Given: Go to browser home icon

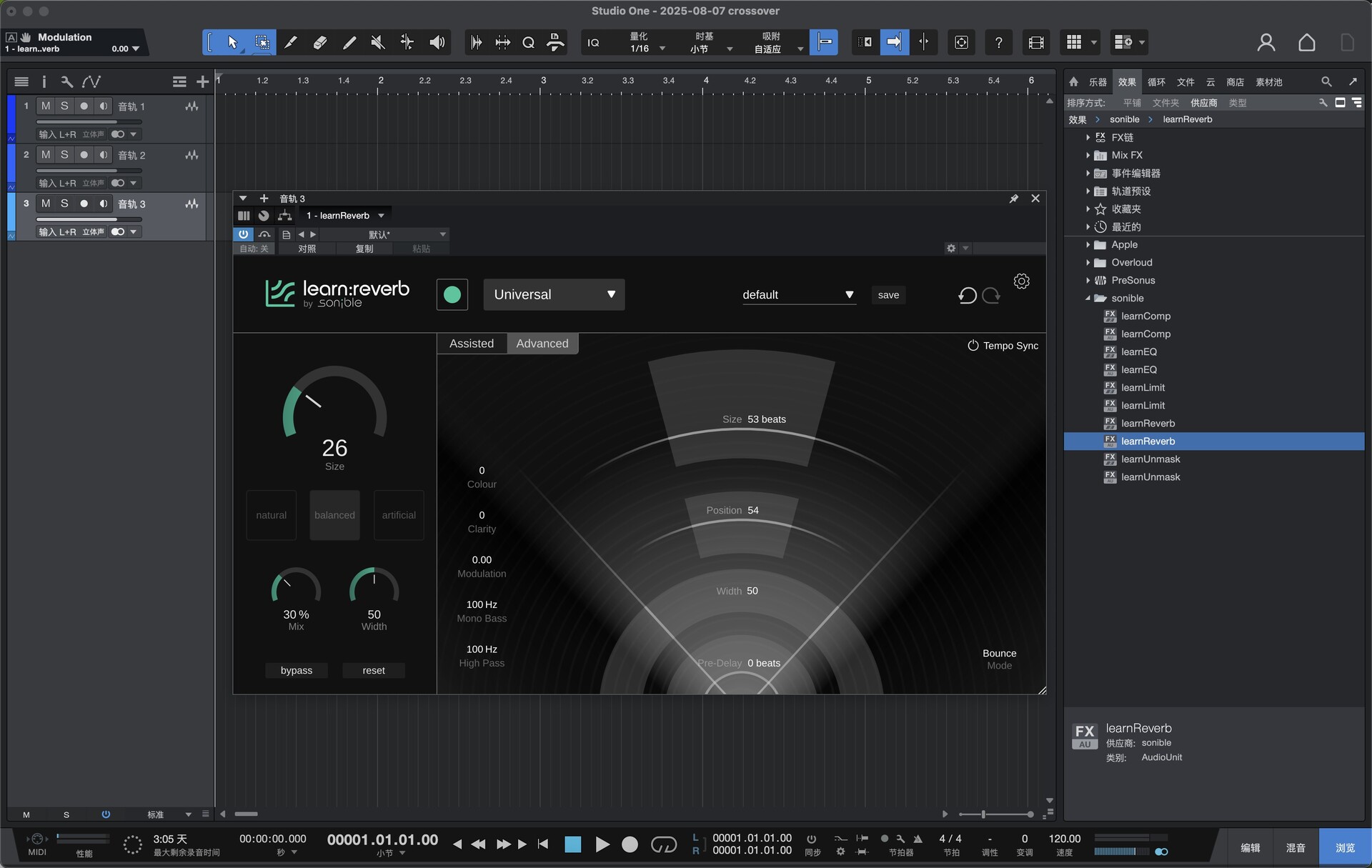Looking at the screenshot, I should click(1074, 82).
